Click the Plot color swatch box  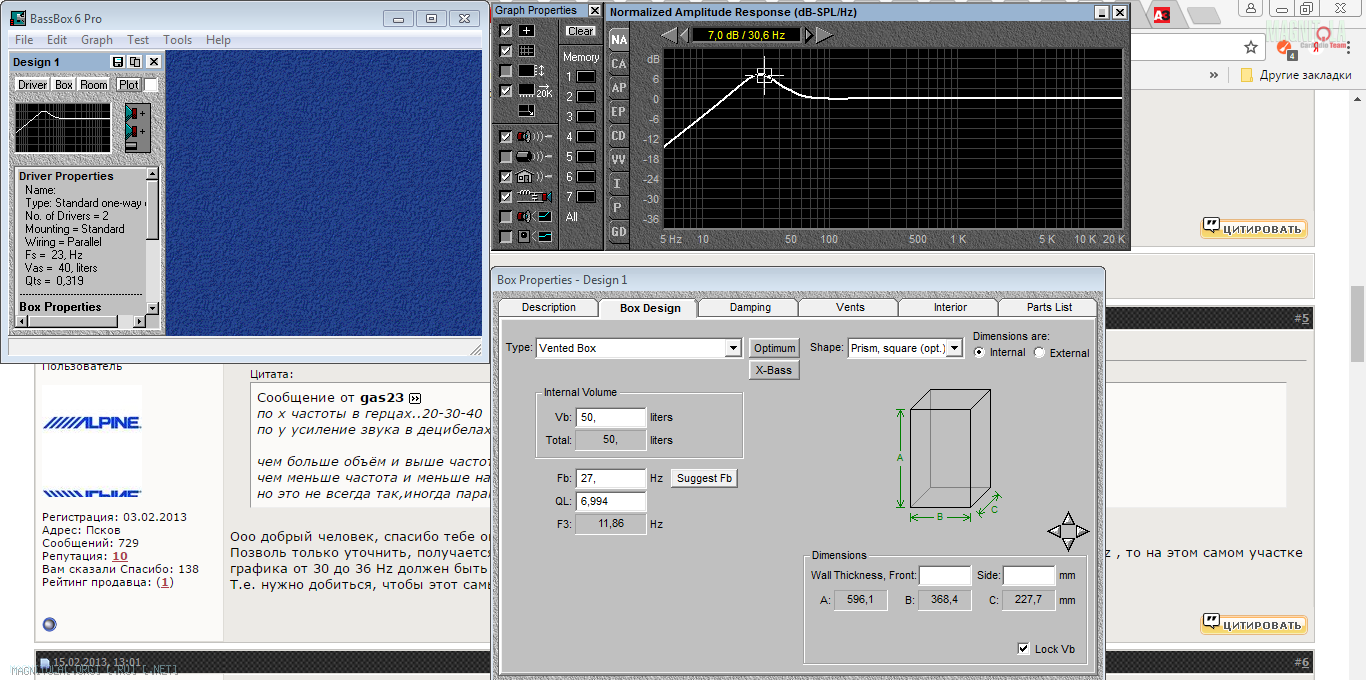[151, 85]
